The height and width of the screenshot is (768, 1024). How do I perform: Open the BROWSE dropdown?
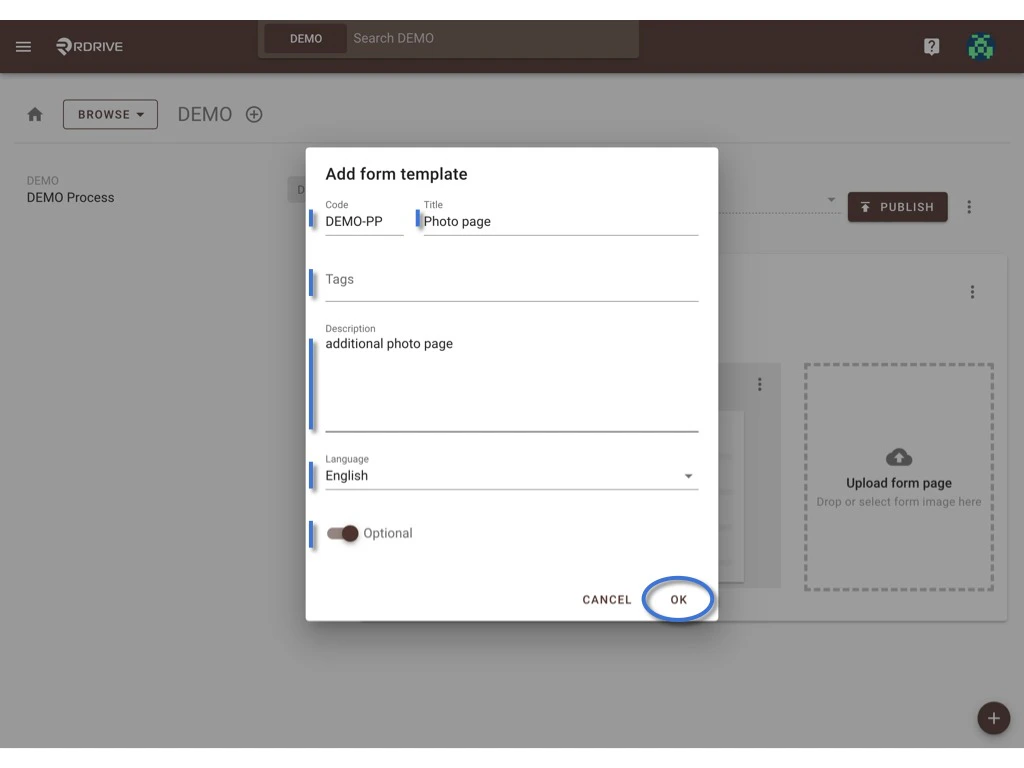tap(110, 114)
